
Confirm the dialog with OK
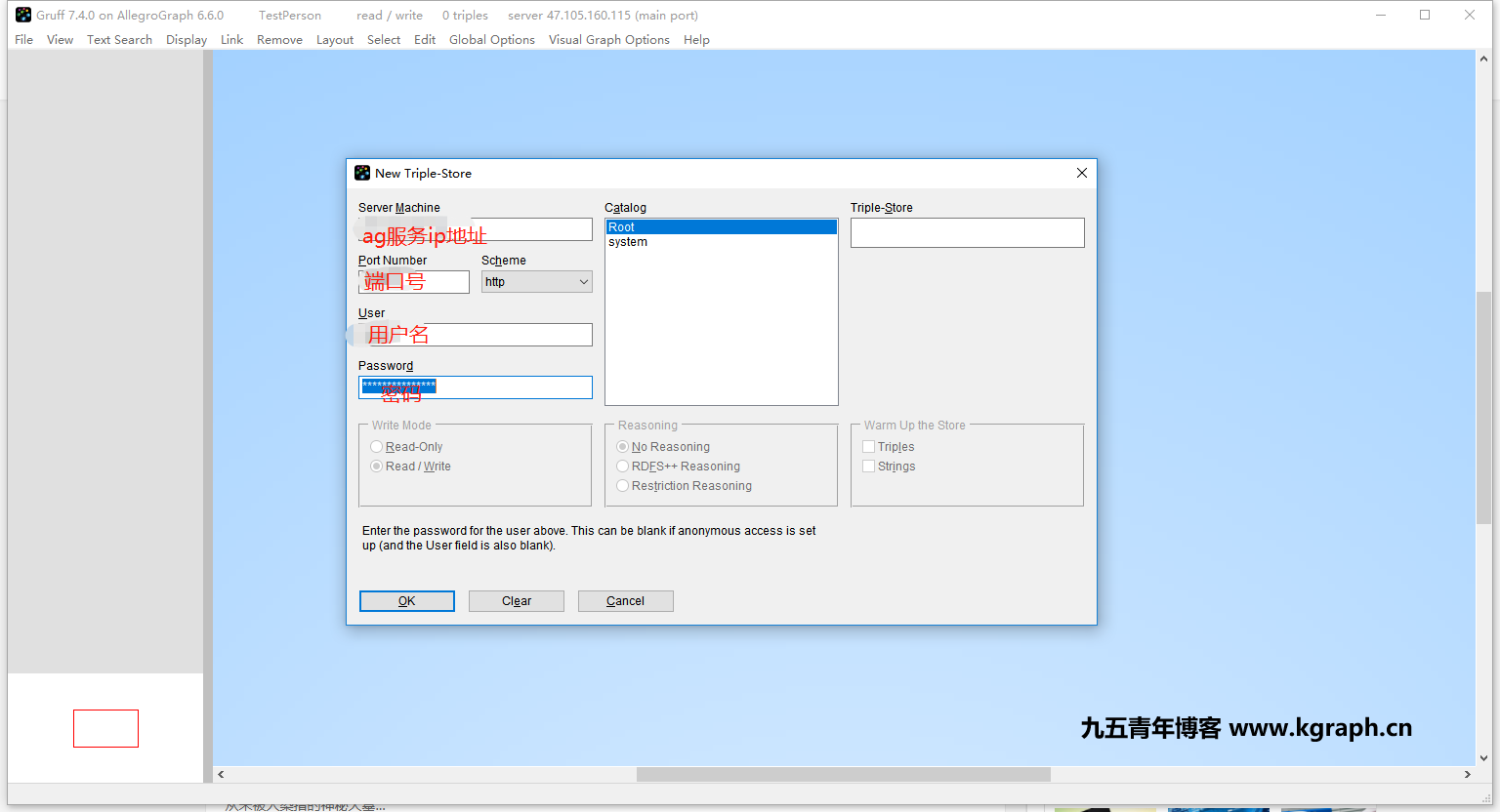tap(407, 601)
